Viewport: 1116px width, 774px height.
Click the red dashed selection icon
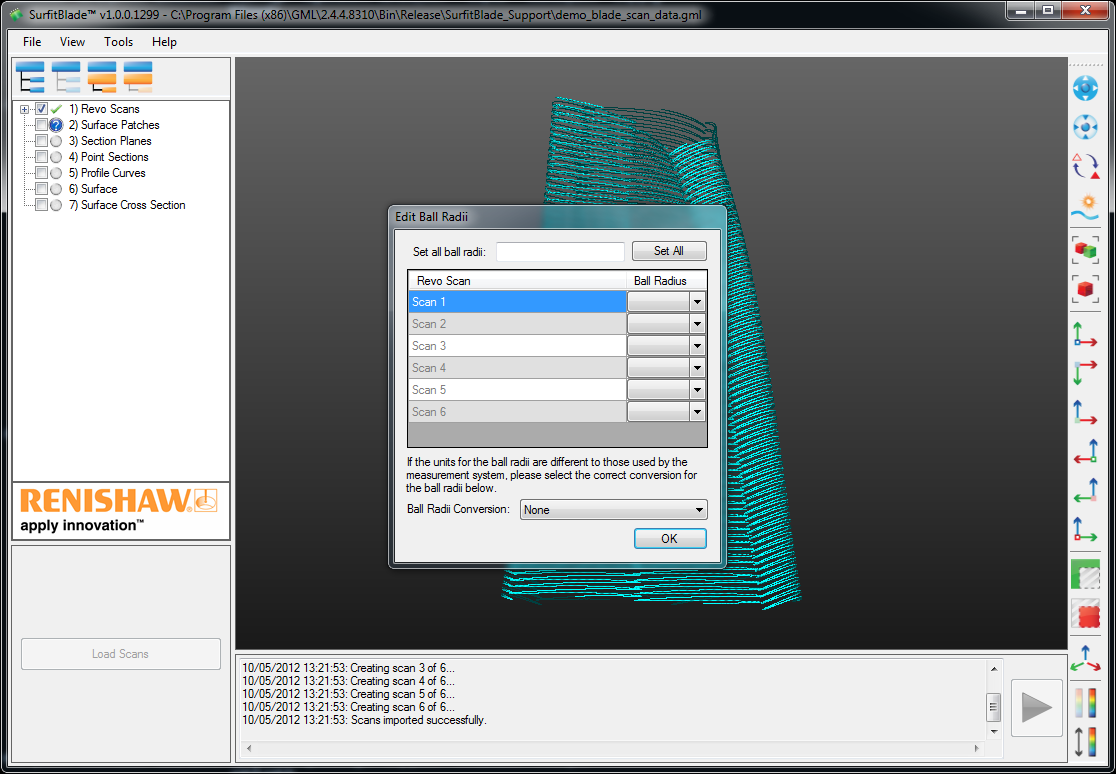pyautogui.click(x=1085, y=613)
